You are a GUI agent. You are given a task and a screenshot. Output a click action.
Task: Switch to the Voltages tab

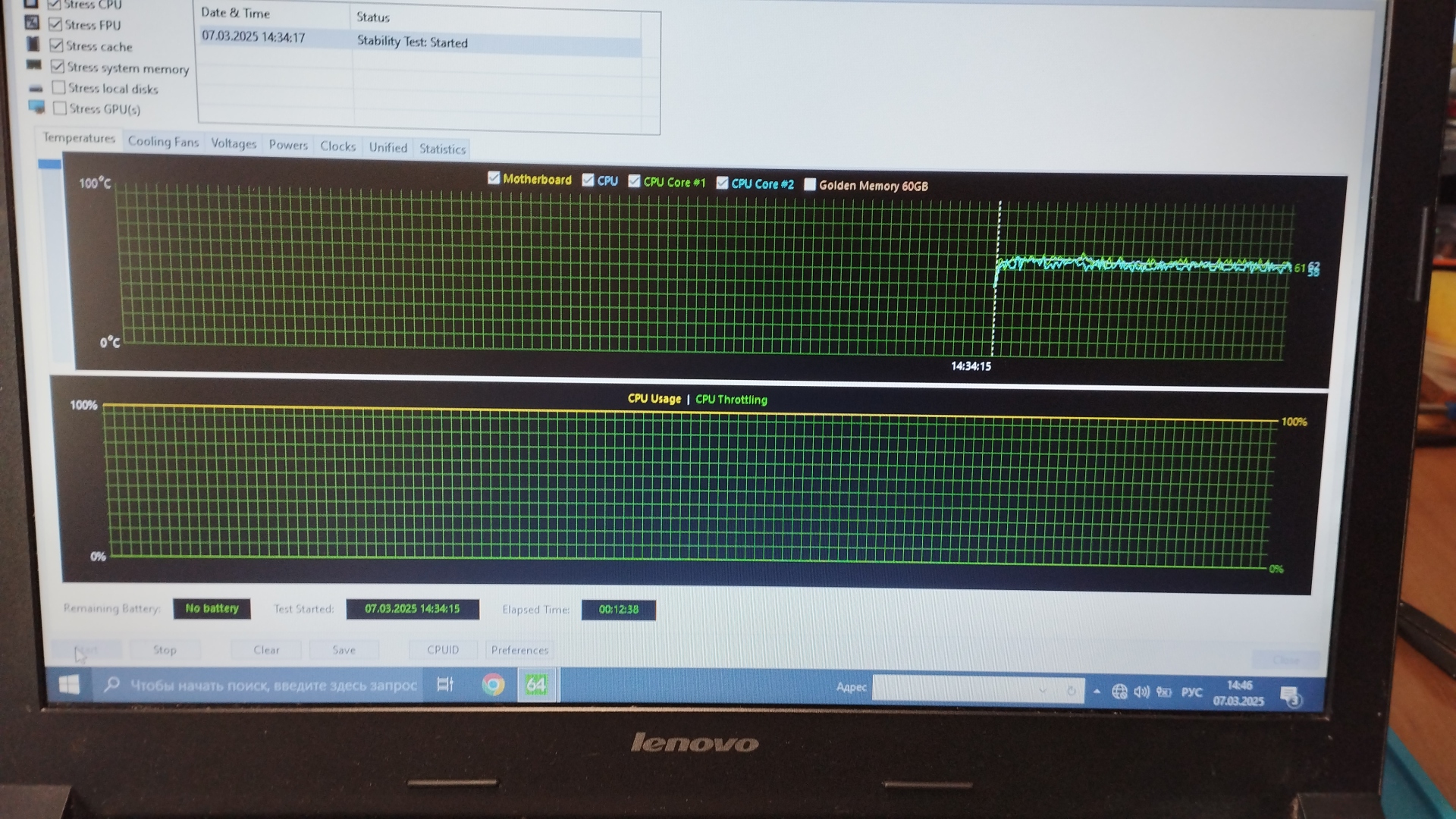pyautogui.click(x=234, y=143)
